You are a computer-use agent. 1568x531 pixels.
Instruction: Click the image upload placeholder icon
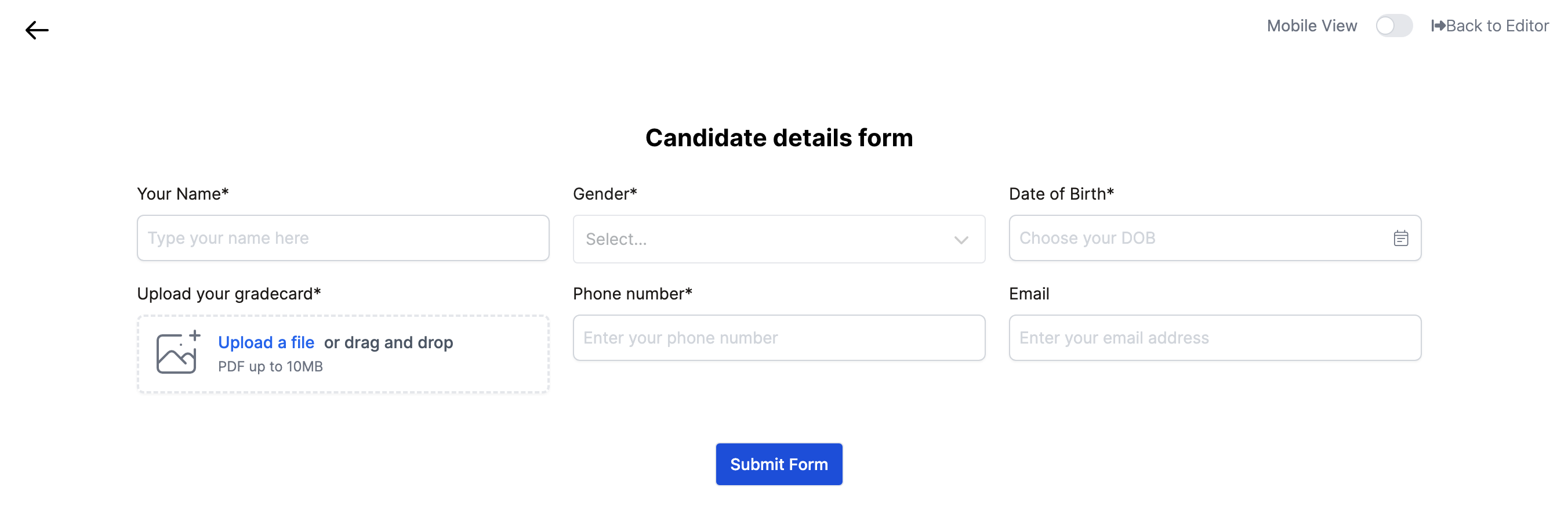tap(177, 353)
